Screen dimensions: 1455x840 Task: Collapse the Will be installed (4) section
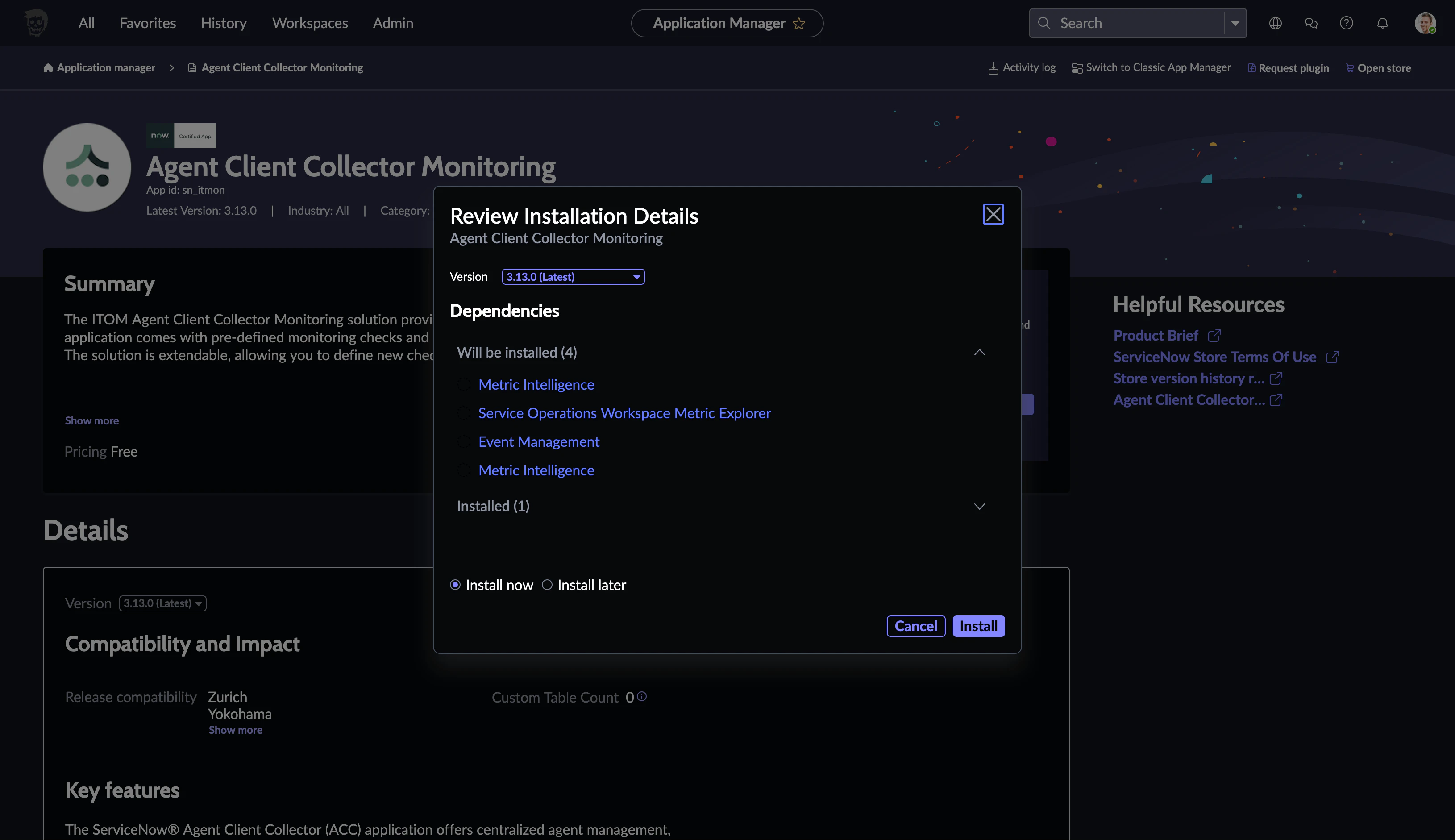point(979,353)
